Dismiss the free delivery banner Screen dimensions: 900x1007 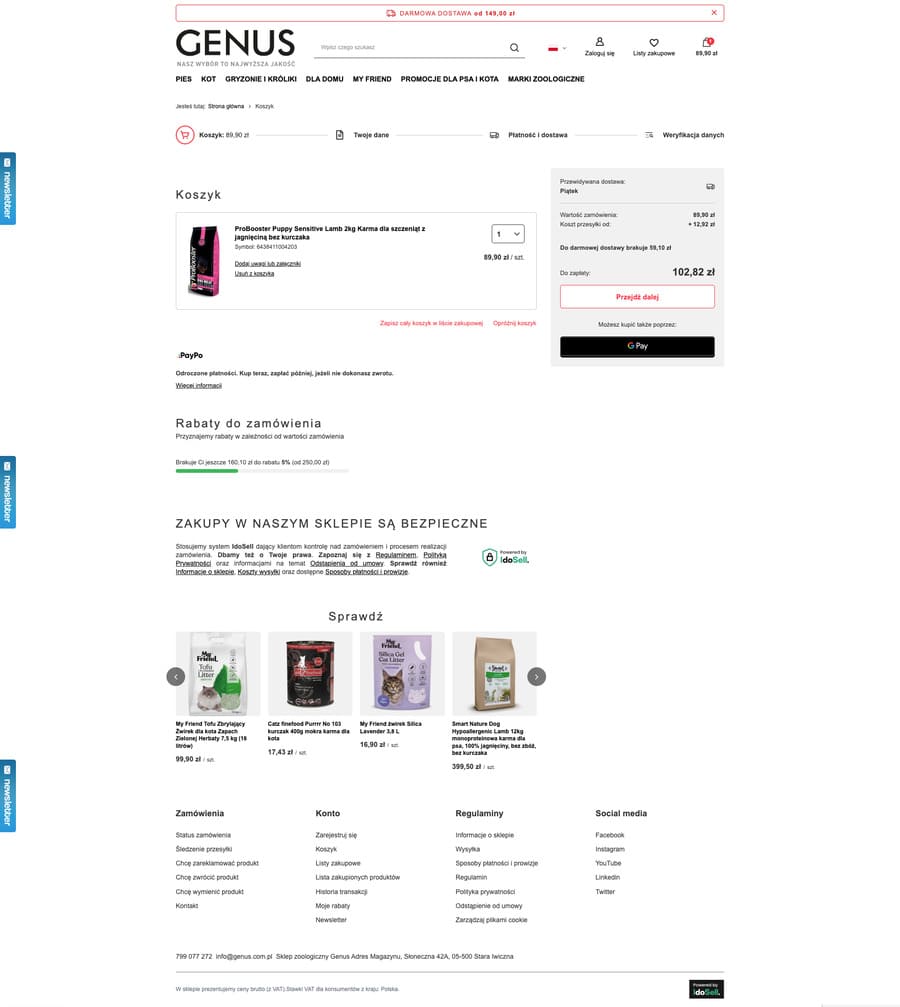[714, 13]
